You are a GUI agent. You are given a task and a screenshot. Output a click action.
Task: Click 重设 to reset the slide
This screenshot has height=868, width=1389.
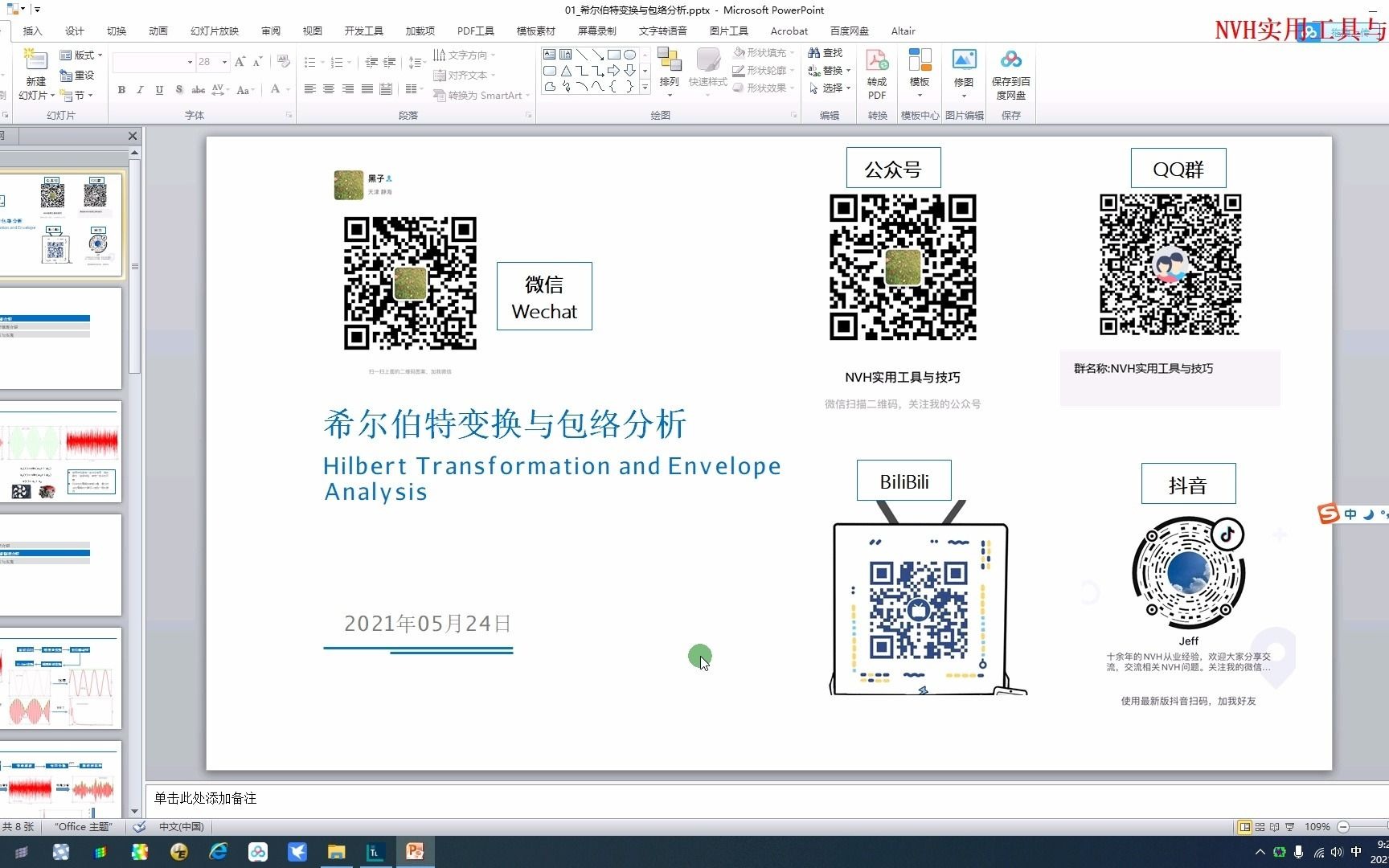coord(77,75)
